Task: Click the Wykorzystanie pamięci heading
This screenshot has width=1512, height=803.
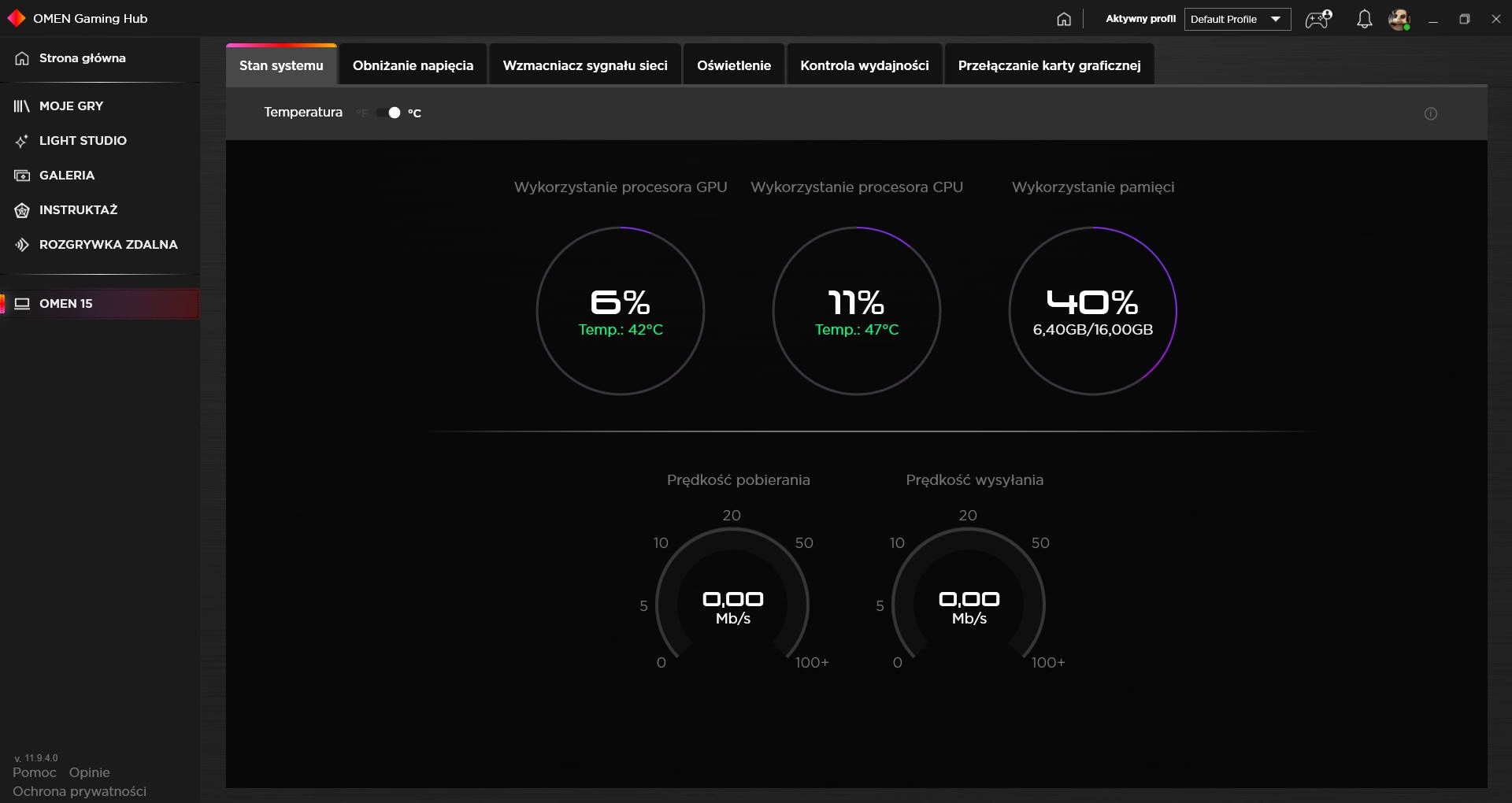Action: [1093, 187]
